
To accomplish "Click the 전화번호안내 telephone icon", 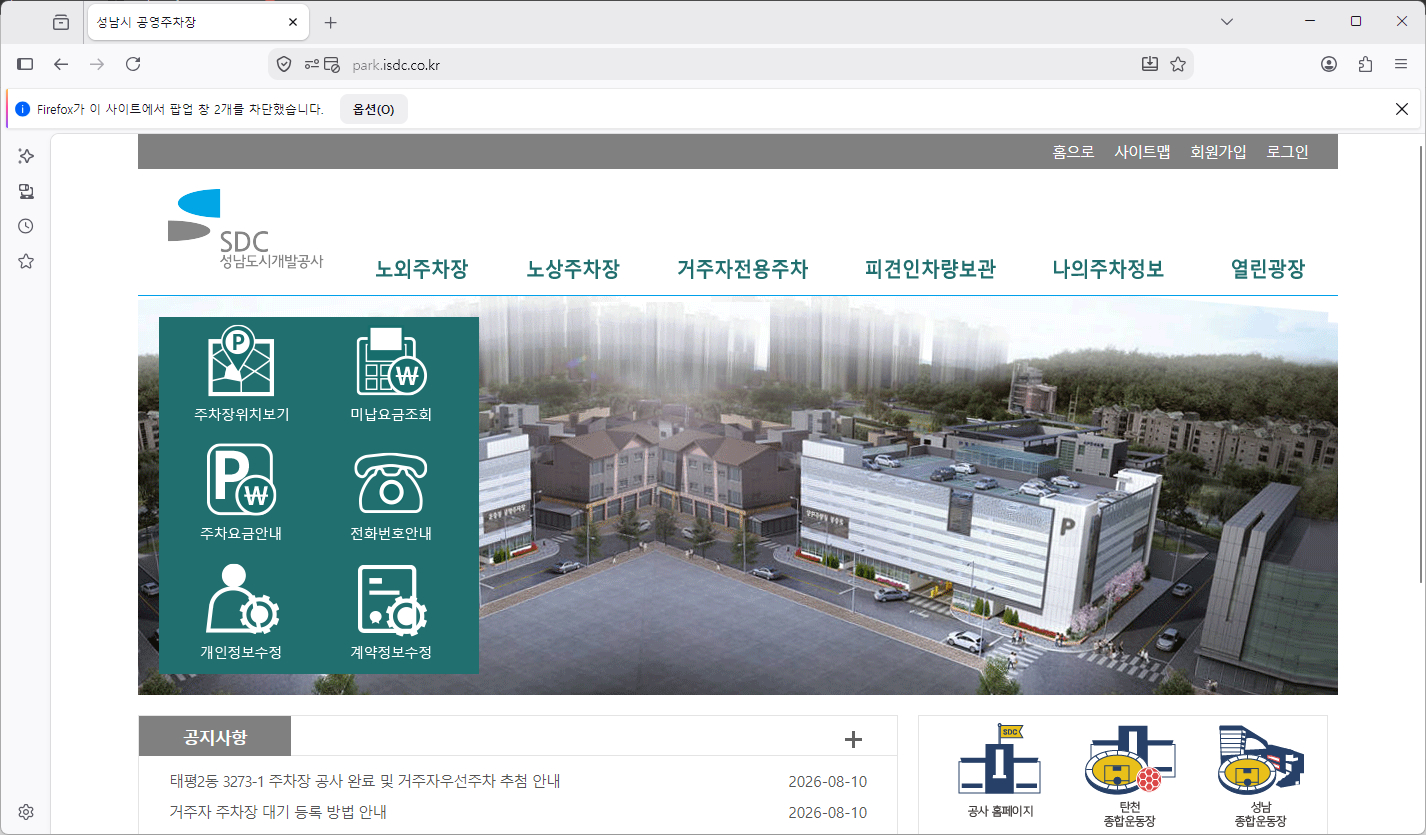I will tap(391, 482).
